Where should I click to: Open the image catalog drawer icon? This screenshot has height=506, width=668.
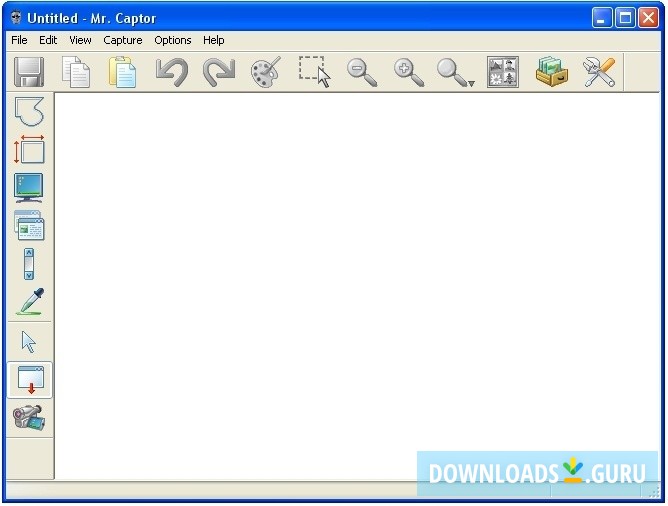[552, 72]
